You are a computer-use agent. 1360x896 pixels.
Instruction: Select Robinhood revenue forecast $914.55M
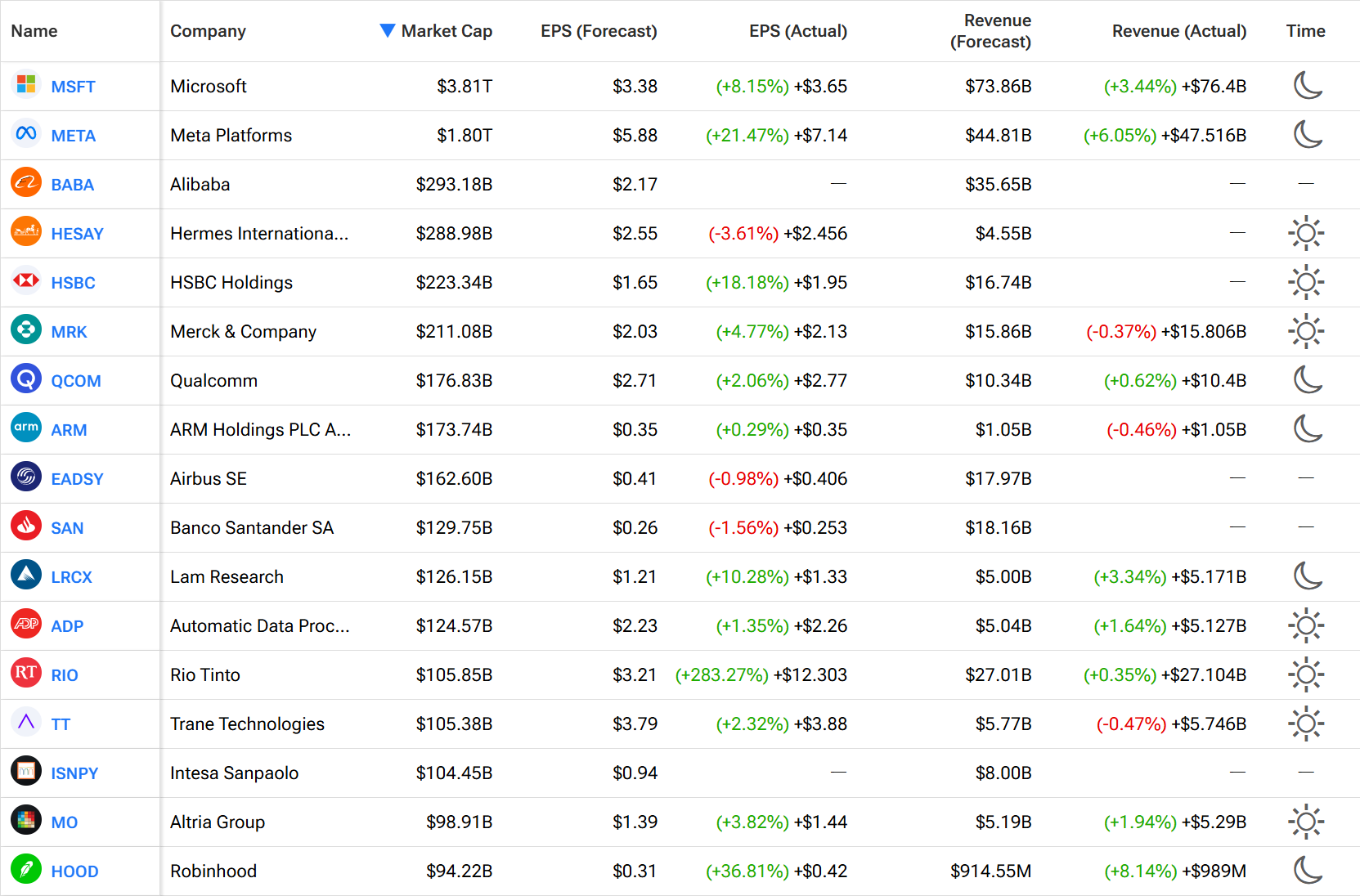coord(990,871)
